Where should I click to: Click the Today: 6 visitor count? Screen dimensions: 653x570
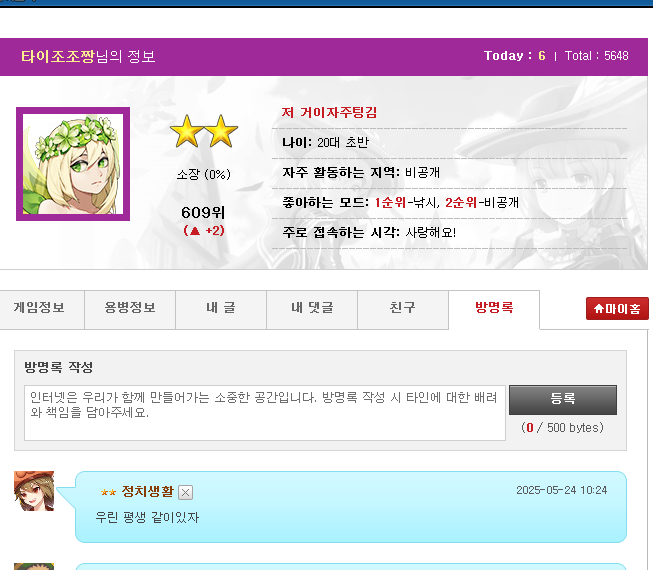514,56
